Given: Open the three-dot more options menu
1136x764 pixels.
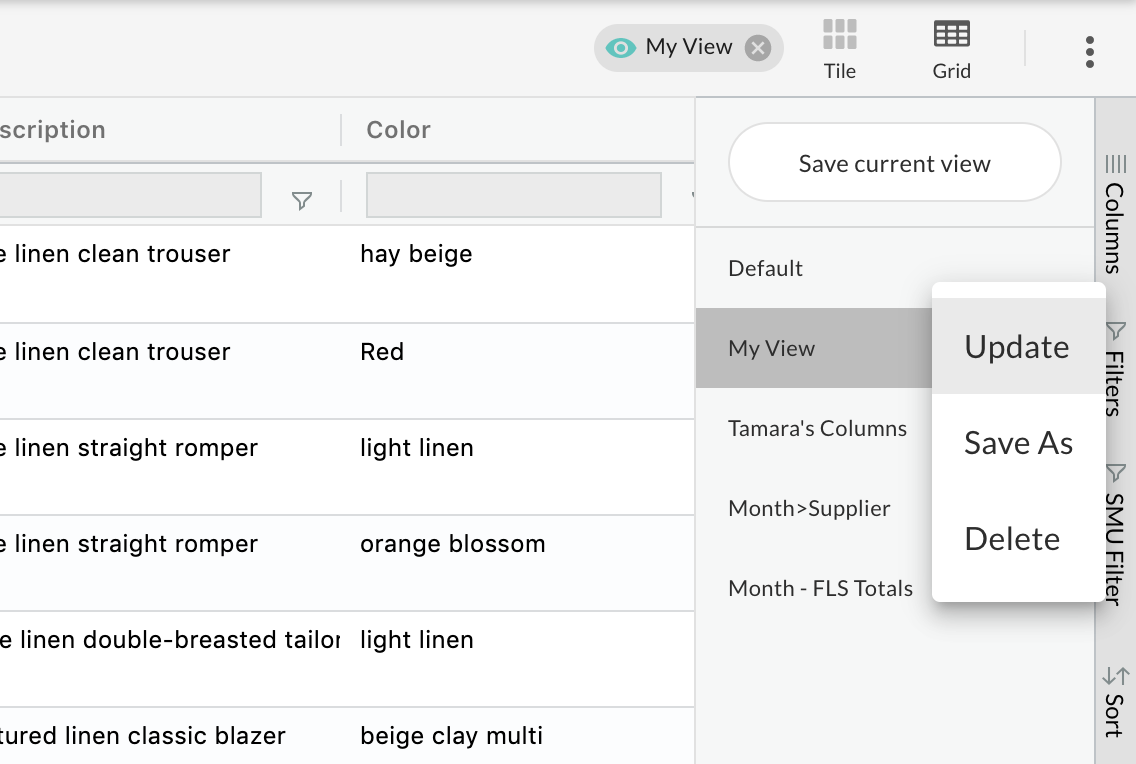Looking at the screenshot, I should (x=1090, y=52).
